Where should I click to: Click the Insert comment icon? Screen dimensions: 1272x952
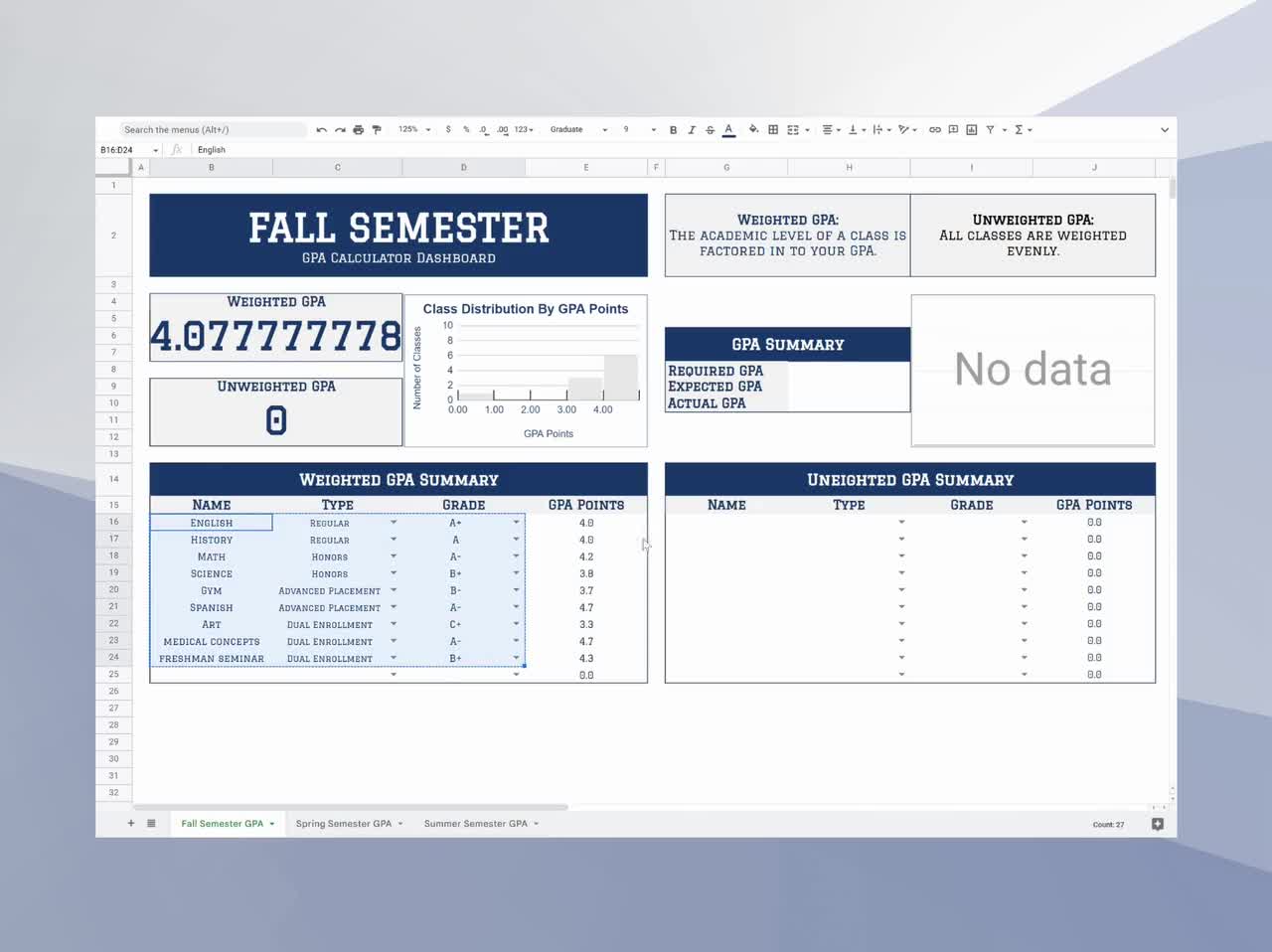pyautogui.click(x=952, y=129)
